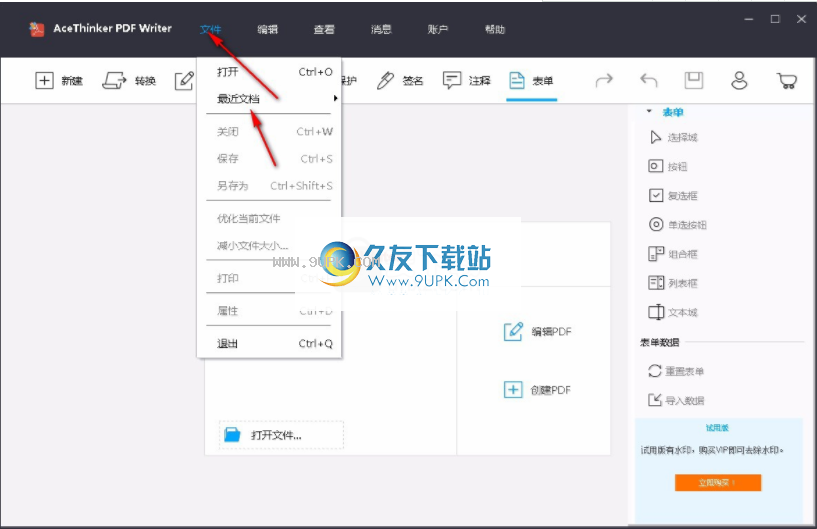Click Reset Form (重置表单)
The image size is (817, 529).
[x=676, y=371]
